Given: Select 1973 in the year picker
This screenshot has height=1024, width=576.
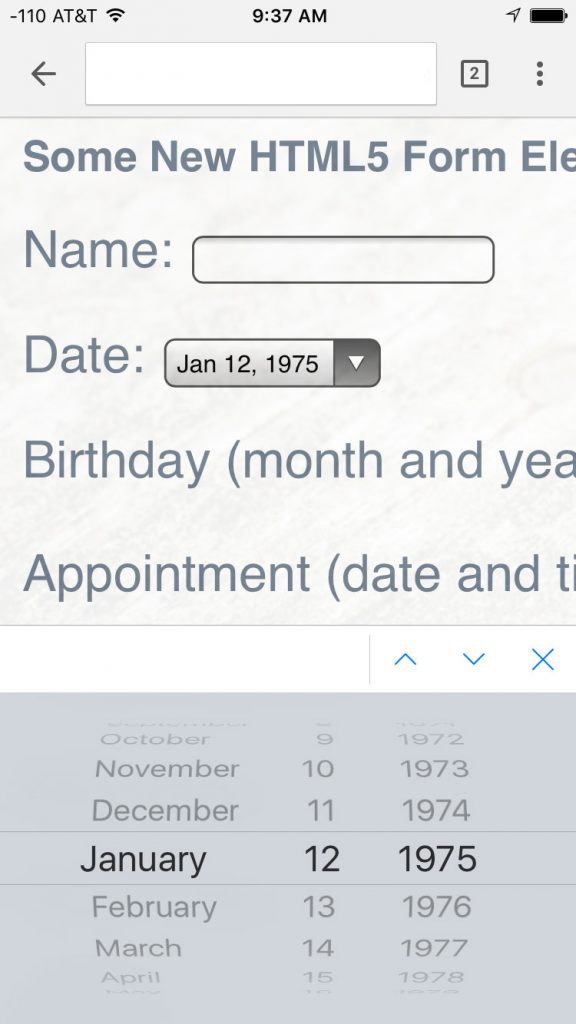Looking at the screenshot, I should coord(436,769).
